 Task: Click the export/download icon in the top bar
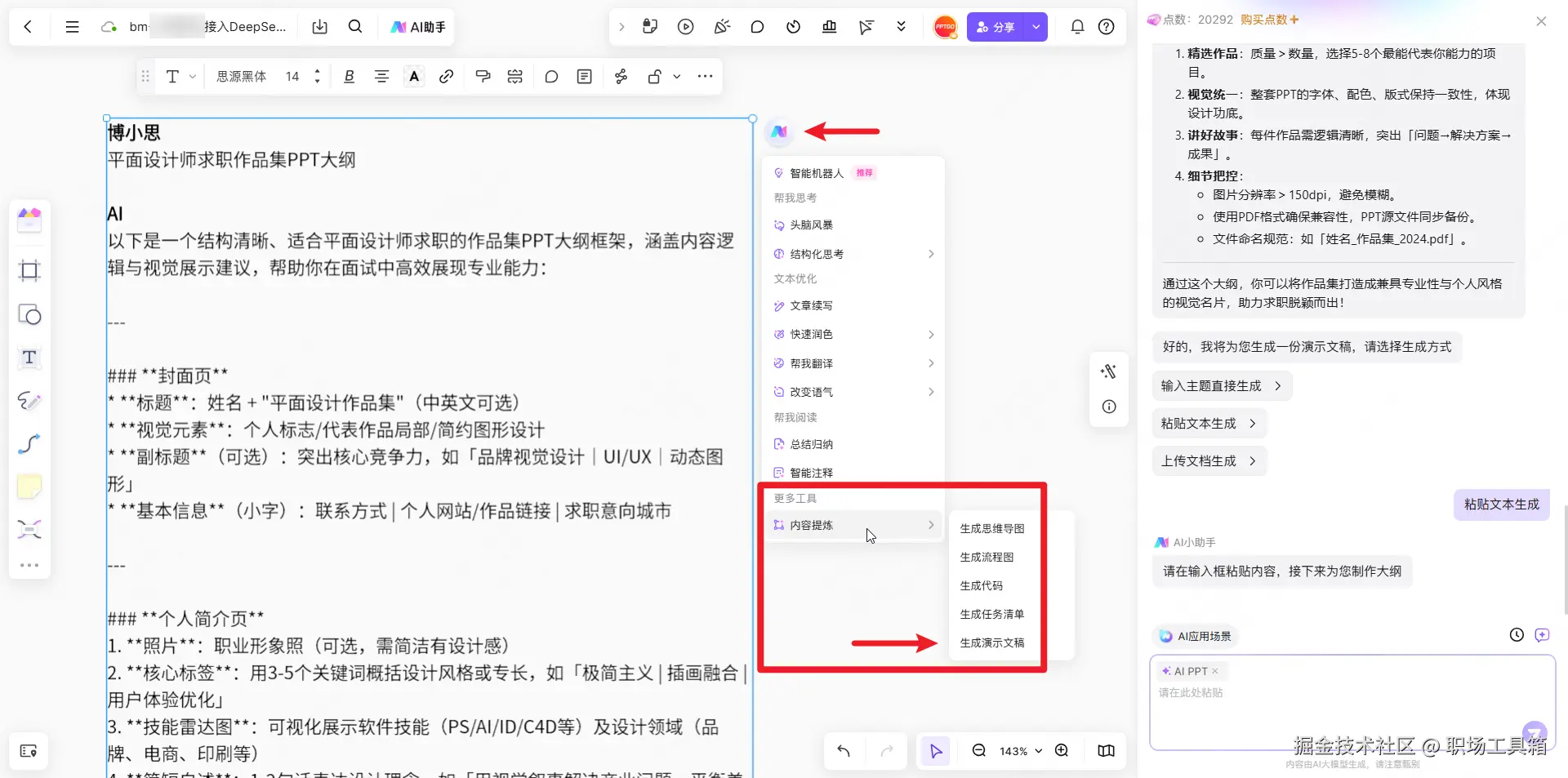(x=320, y=27)
